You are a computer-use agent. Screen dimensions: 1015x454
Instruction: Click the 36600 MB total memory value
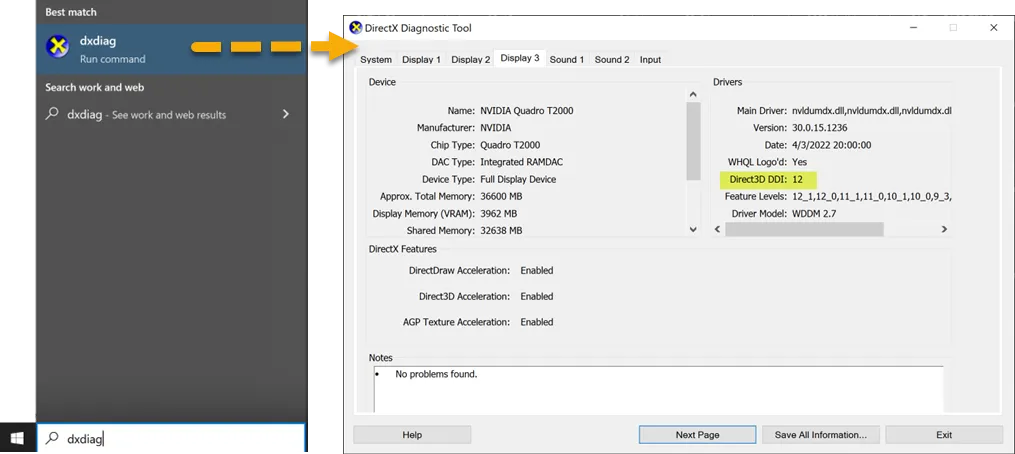pyautogui.click(x=501, y=196)
